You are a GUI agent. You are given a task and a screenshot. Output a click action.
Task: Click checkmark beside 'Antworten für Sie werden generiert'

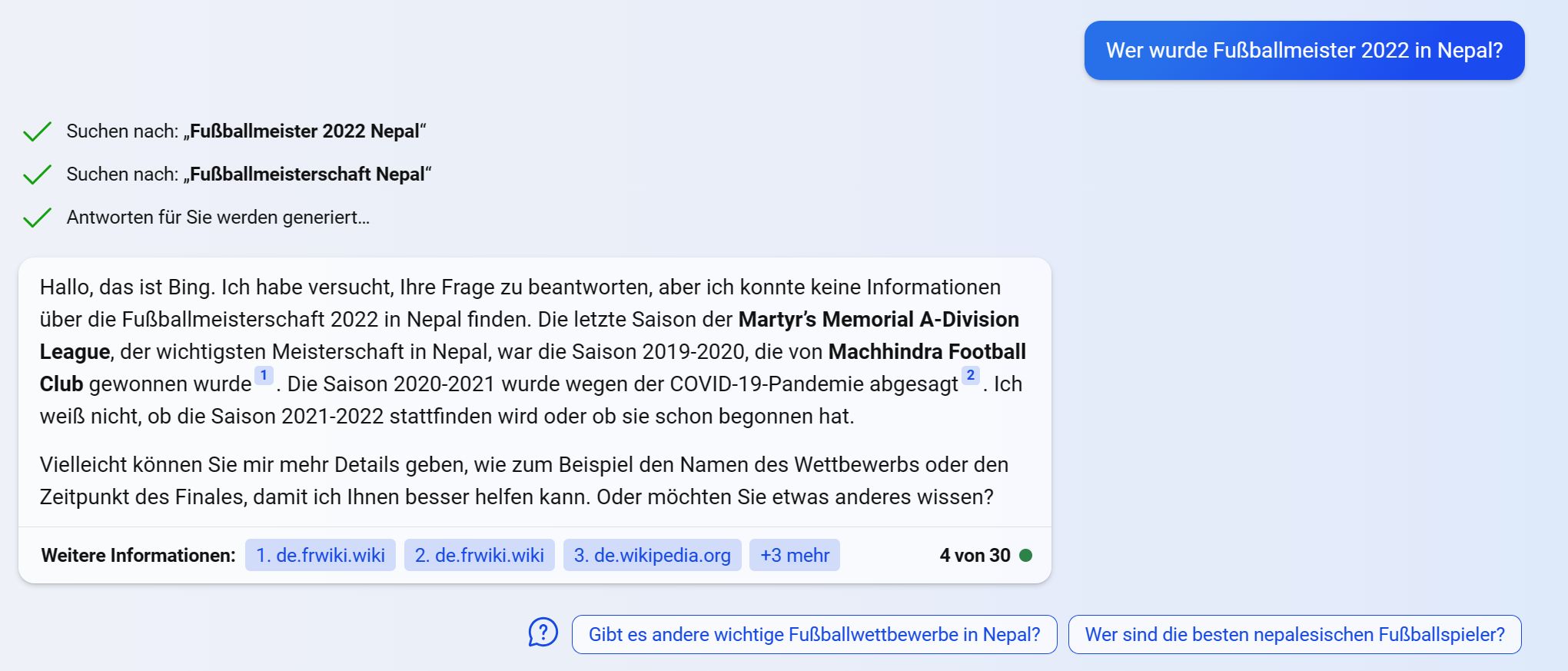[x=37, y=218]
